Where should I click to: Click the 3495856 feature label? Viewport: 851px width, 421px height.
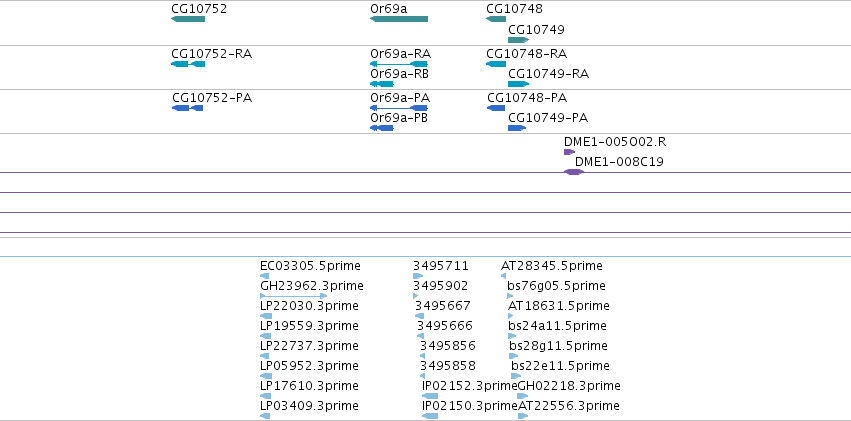click(448, 346)
